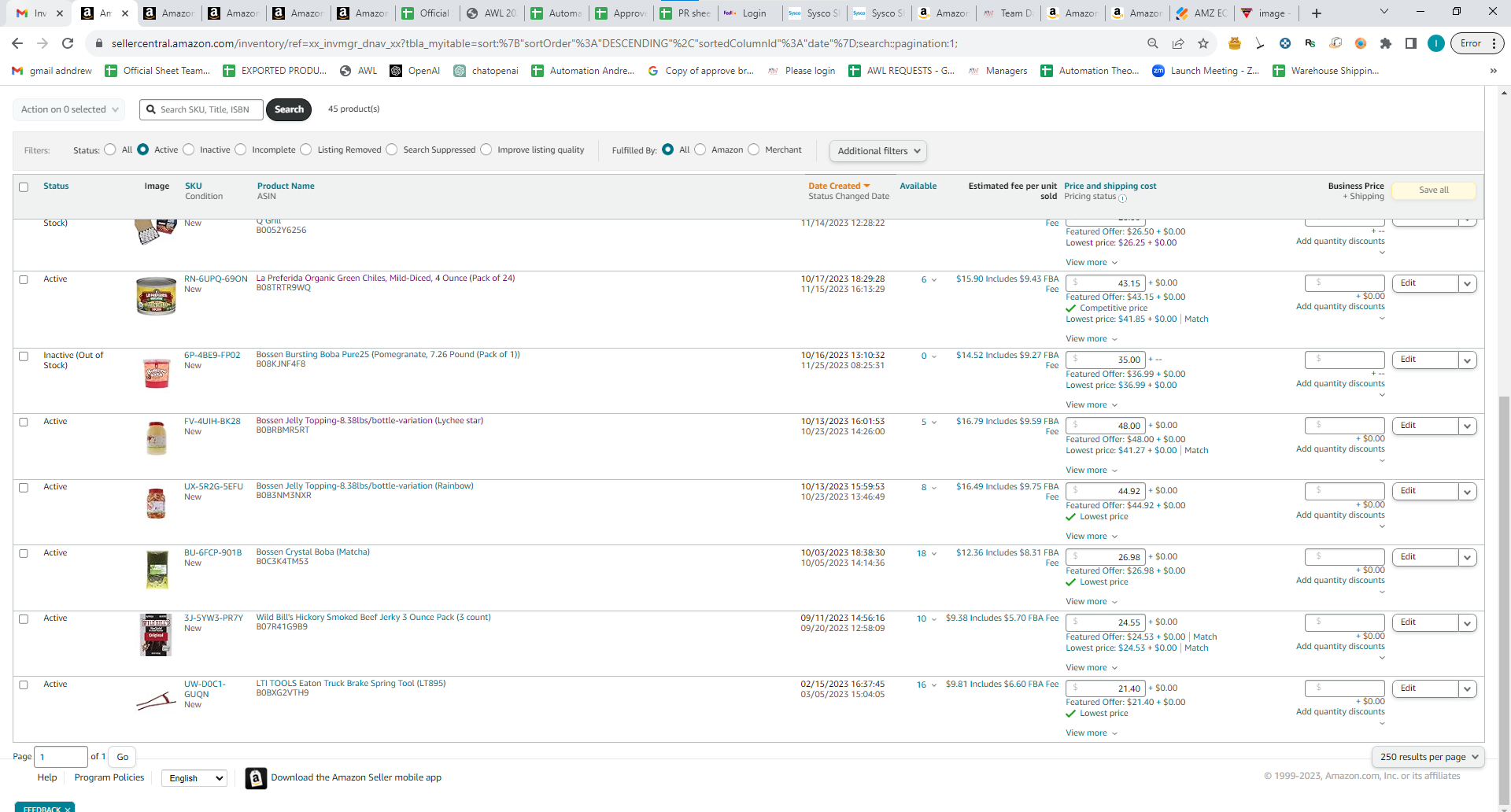Open the AWL bookmark
This screenshot has height=812, width=1511.
[359, 71]
